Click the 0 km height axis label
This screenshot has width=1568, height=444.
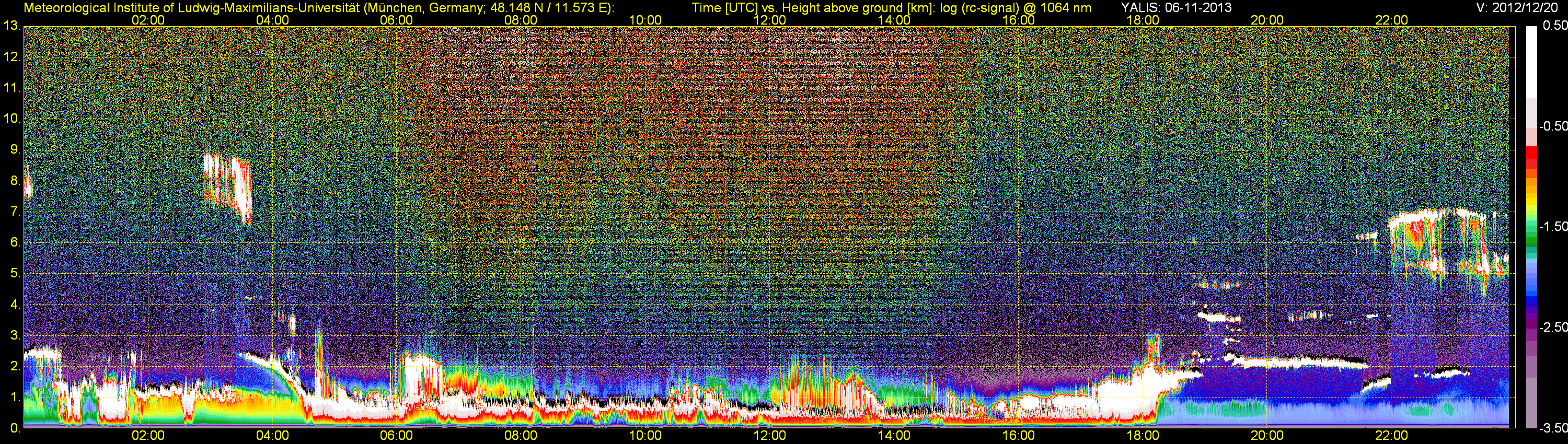pos(15,428)
